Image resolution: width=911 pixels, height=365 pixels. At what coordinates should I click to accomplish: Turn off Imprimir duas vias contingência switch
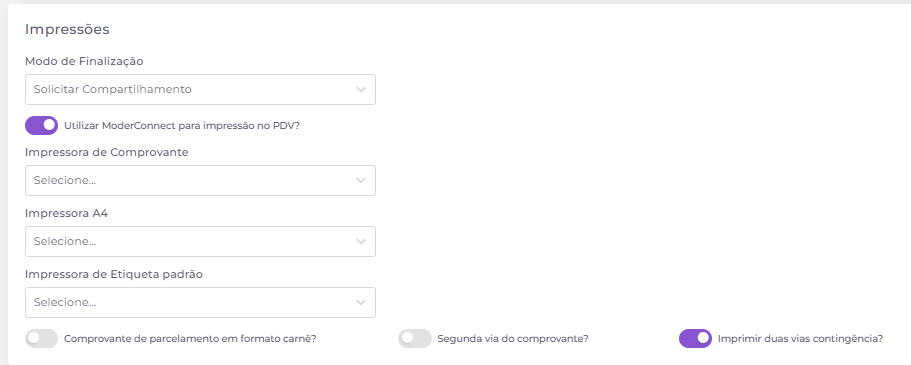695,338
